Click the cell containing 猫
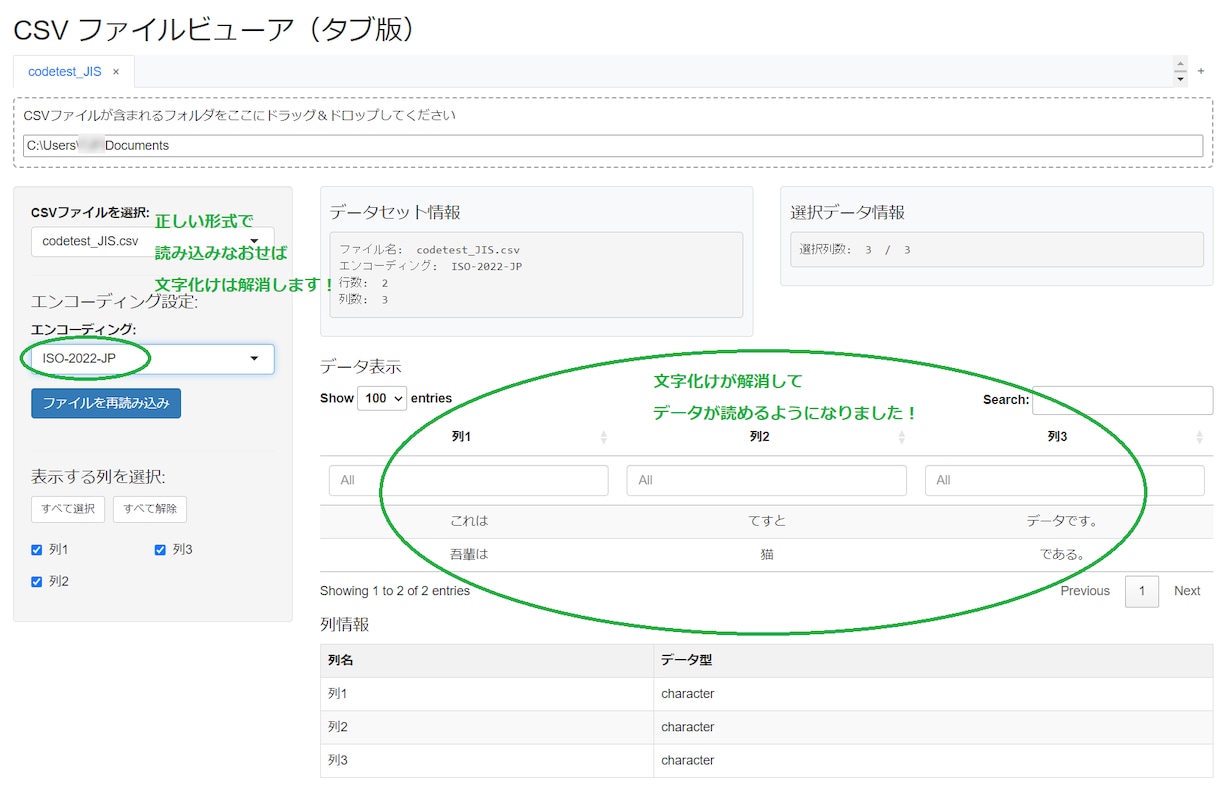 tap(767, 554)
